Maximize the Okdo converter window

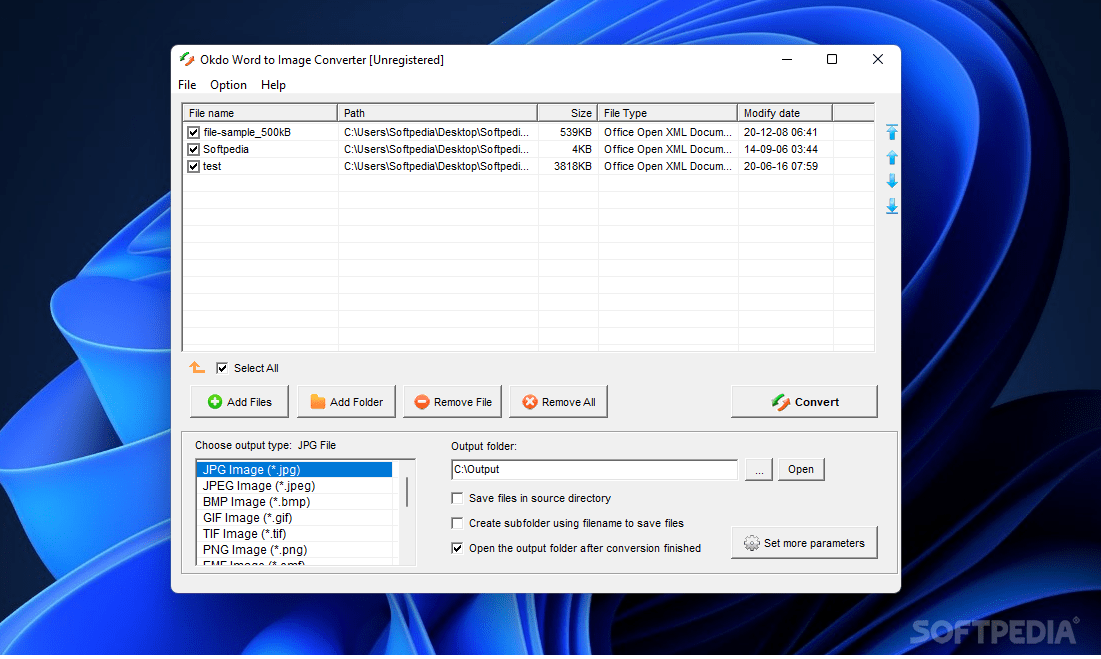(x=832, y=60)
